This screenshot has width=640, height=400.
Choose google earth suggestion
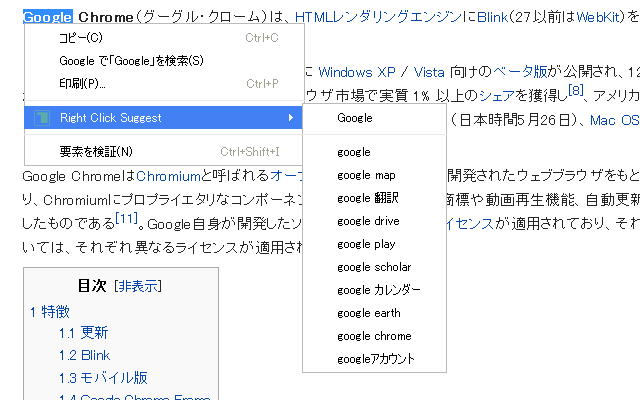click(374, 313)
